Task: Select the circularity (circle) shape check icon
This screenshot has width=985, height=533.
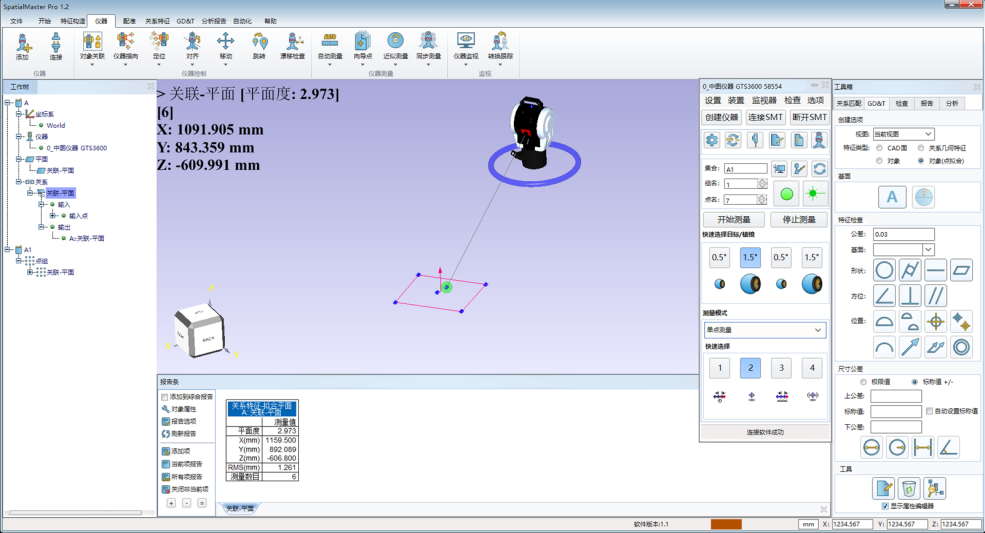Action: pyautogui.click(x=884, y=270)
